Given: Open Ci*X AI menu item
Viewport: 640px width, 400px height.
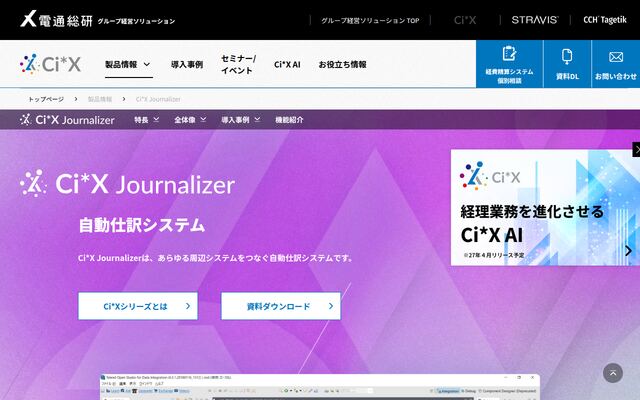Looking at the screenshot, I should 287,64.
